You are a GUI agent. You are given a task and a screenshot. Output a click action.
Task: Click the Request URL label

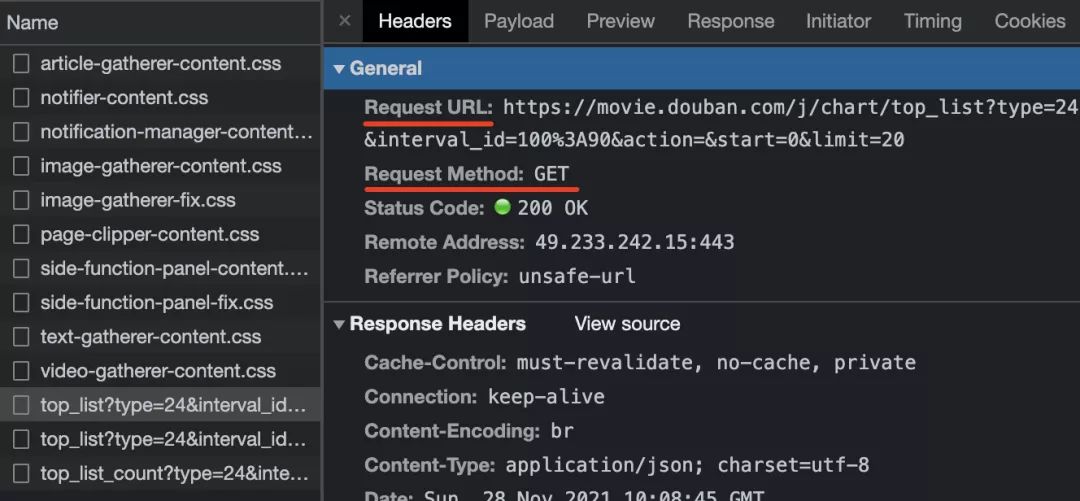[x=428, y=108]
